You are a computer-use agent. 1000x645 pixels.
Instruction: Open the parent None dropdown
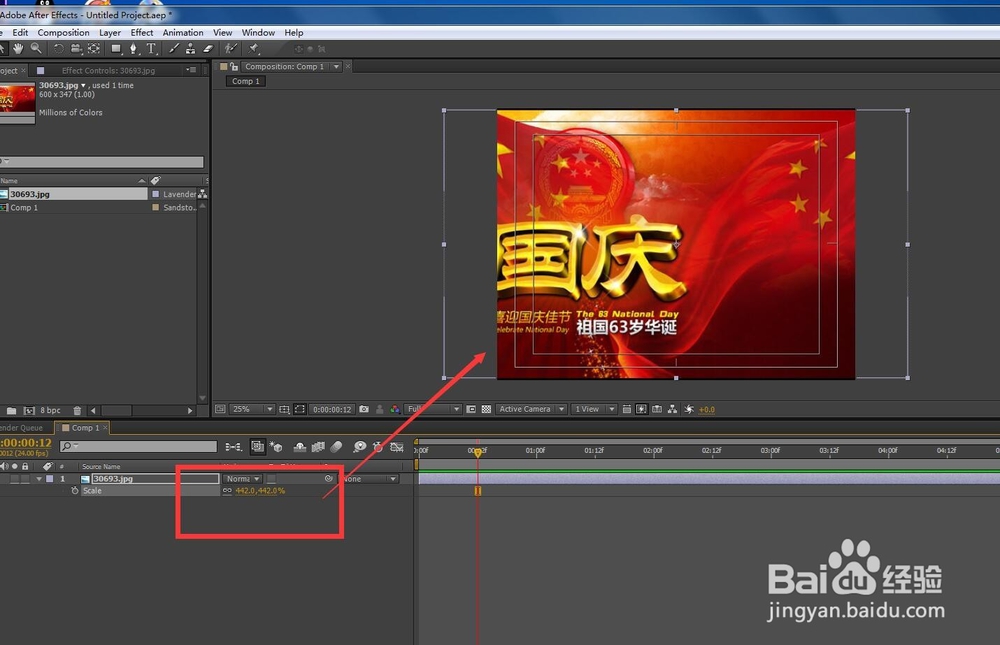(370, 478)
